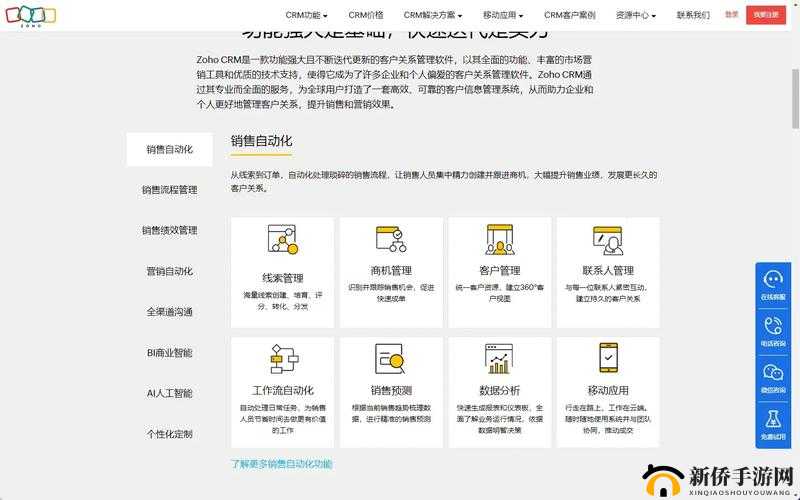Click the 数据分析 card title
Image resolution: width=800 pixels, height=500 pixels.
[x=499, y=390]
